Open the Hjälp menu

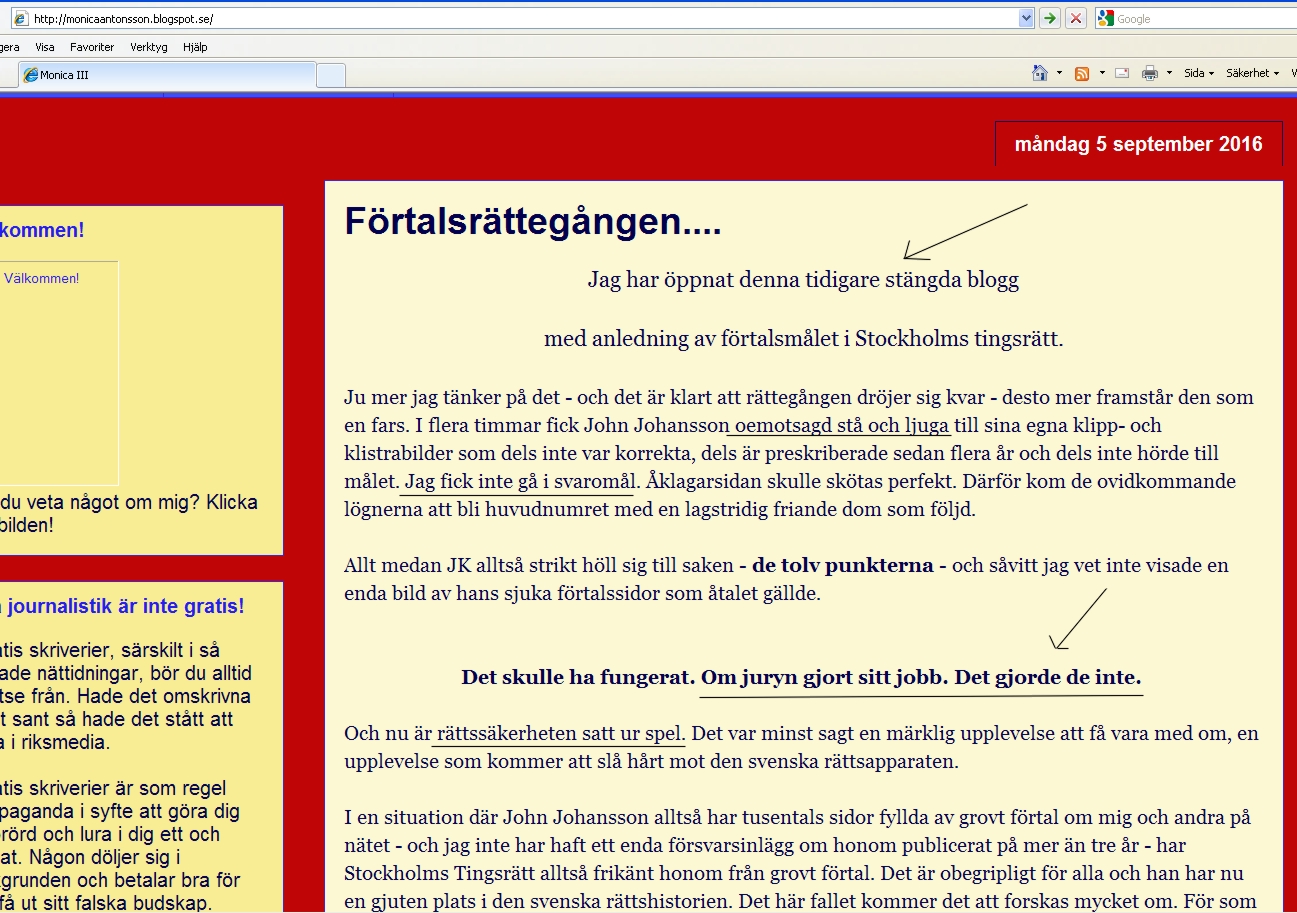pos(194,47)
